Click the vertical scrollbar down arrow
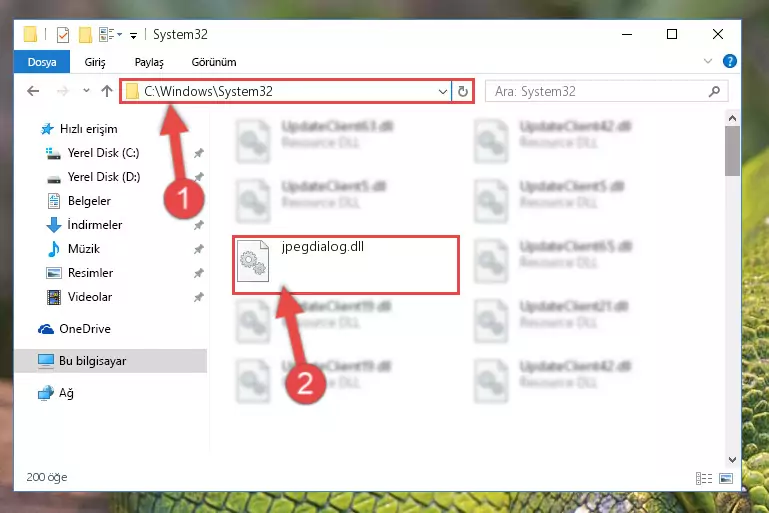This screenshot has width=769, height=513. click(732, 460)
